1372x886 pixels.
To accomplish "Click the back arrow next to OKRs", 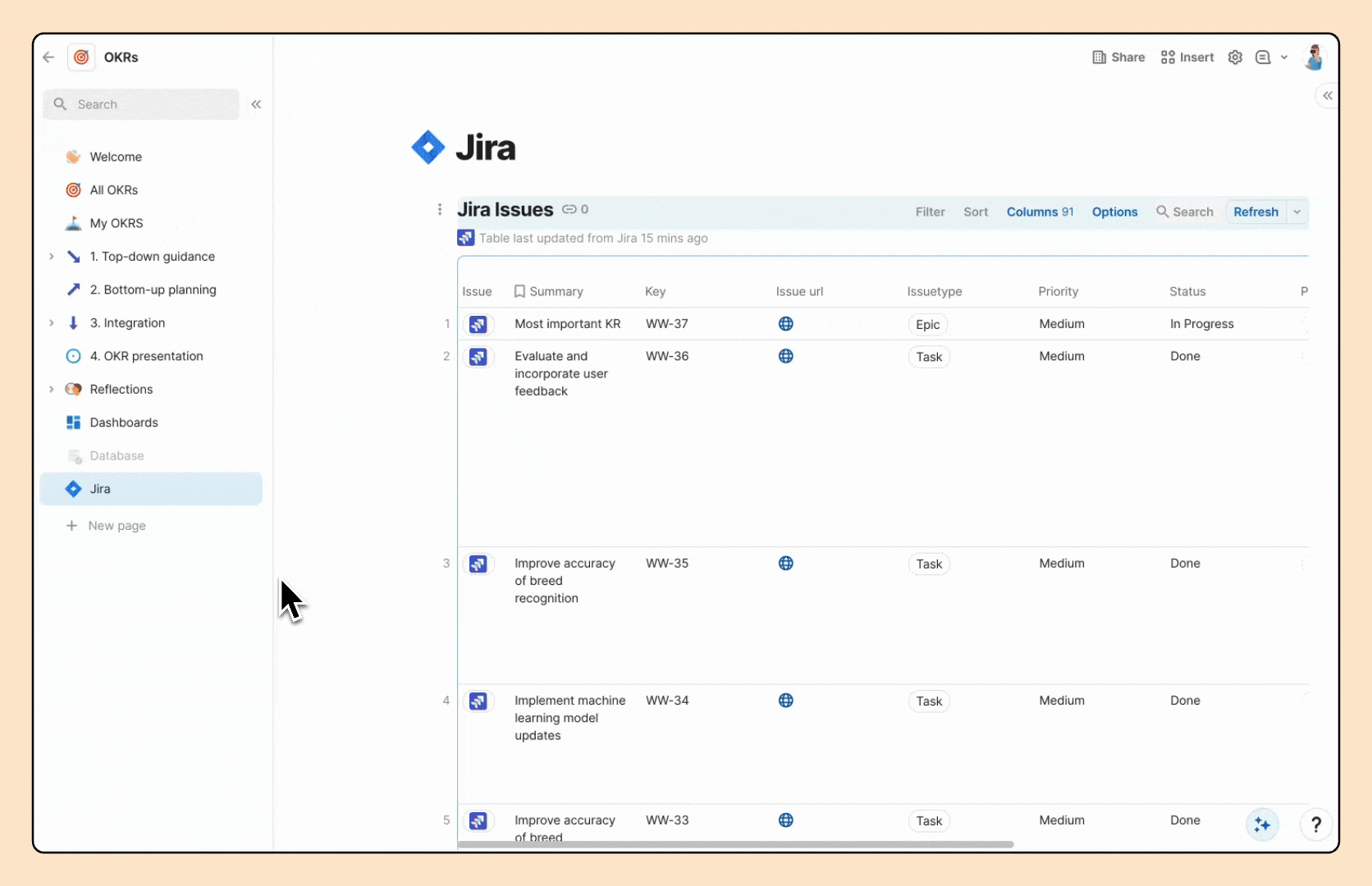I will (x=48, y=57).
